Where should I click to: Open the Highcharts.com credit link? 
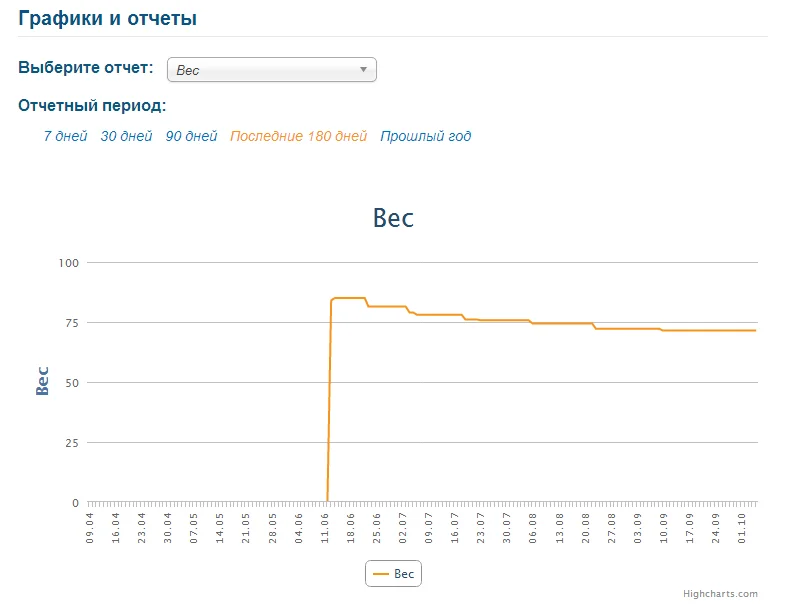pyautogui.click(x=720, y=594)
